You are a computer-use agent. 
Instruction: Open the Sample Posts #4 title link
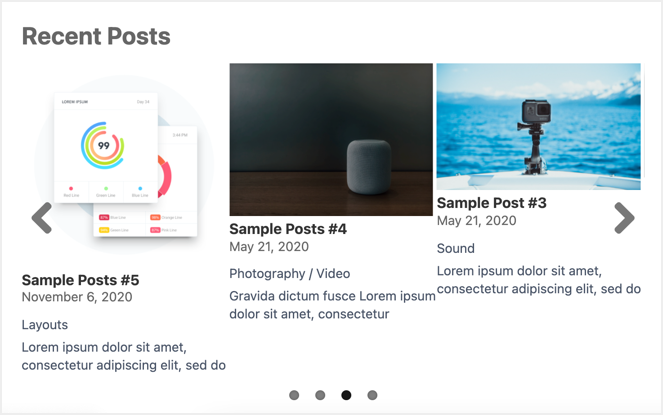point(288,229)
